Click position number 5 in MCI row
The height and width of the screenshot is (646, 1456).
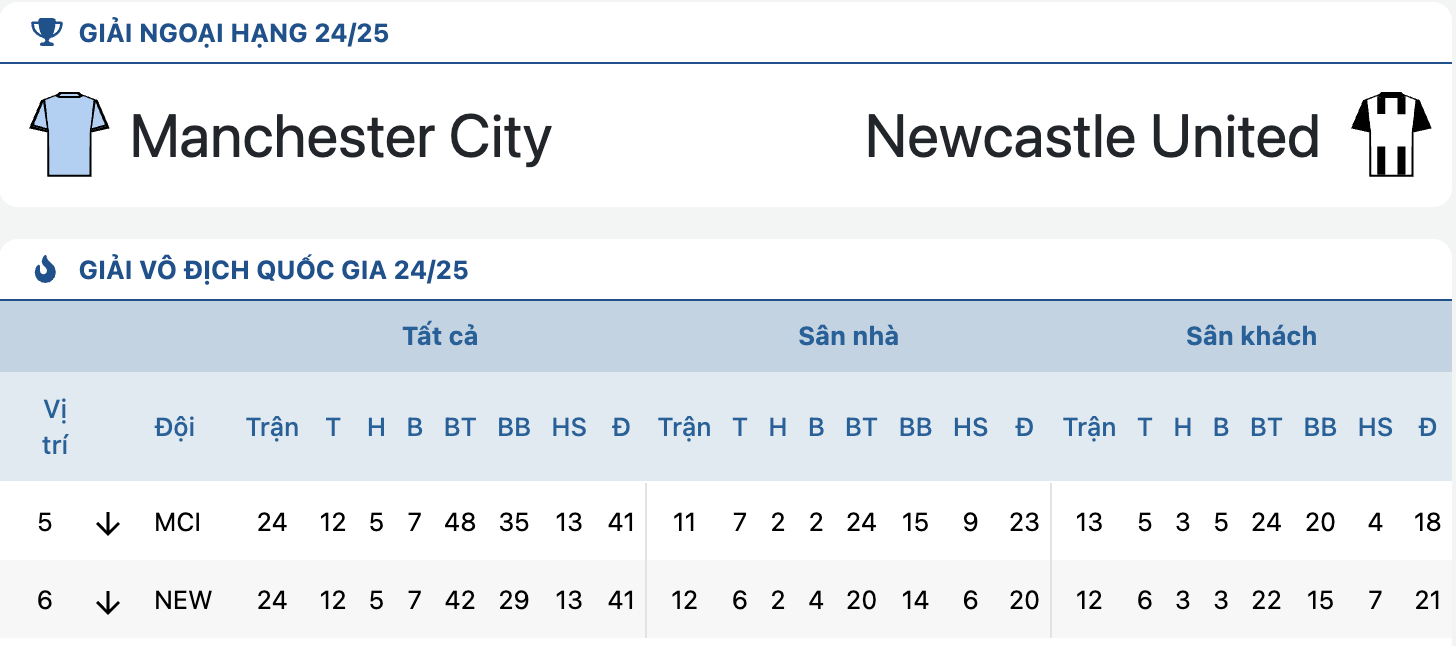[x=45, y=522]
